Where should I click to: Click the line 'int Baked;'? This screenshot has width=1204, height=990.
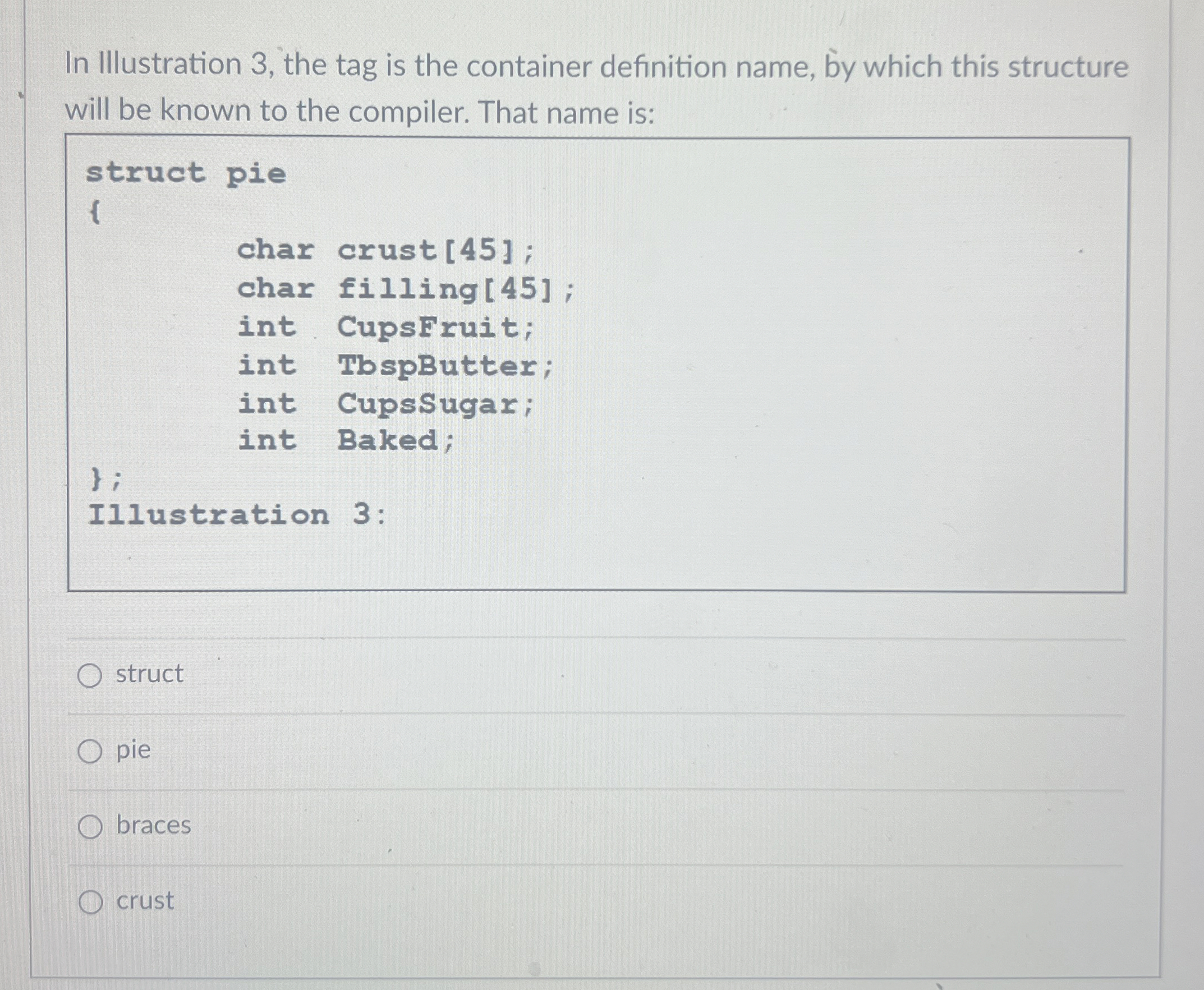348,441
